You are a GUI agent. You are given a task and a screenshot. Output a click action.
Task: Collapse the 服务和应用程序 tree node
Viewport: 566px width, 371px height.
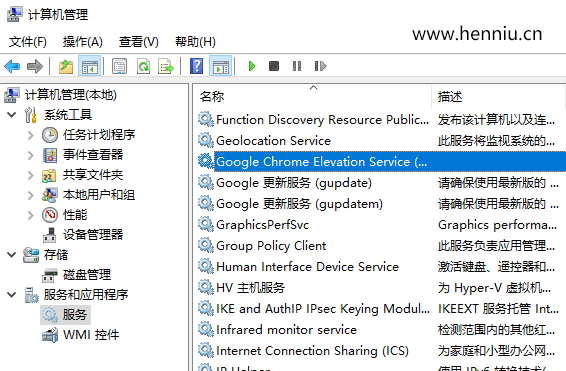12,295
